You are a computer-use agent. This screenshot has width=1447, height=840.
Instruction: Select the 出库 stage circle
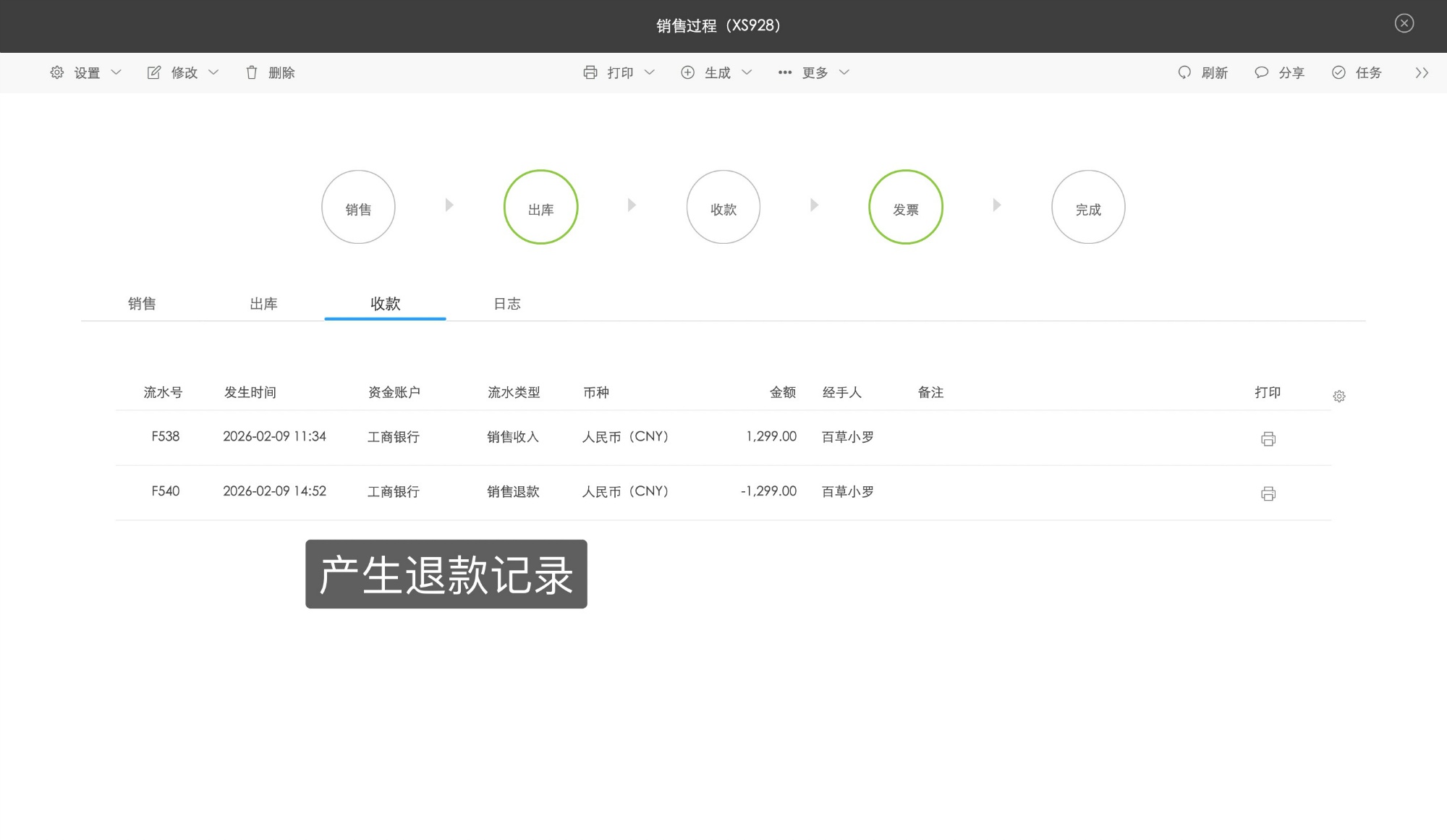(x=540, y=206)
